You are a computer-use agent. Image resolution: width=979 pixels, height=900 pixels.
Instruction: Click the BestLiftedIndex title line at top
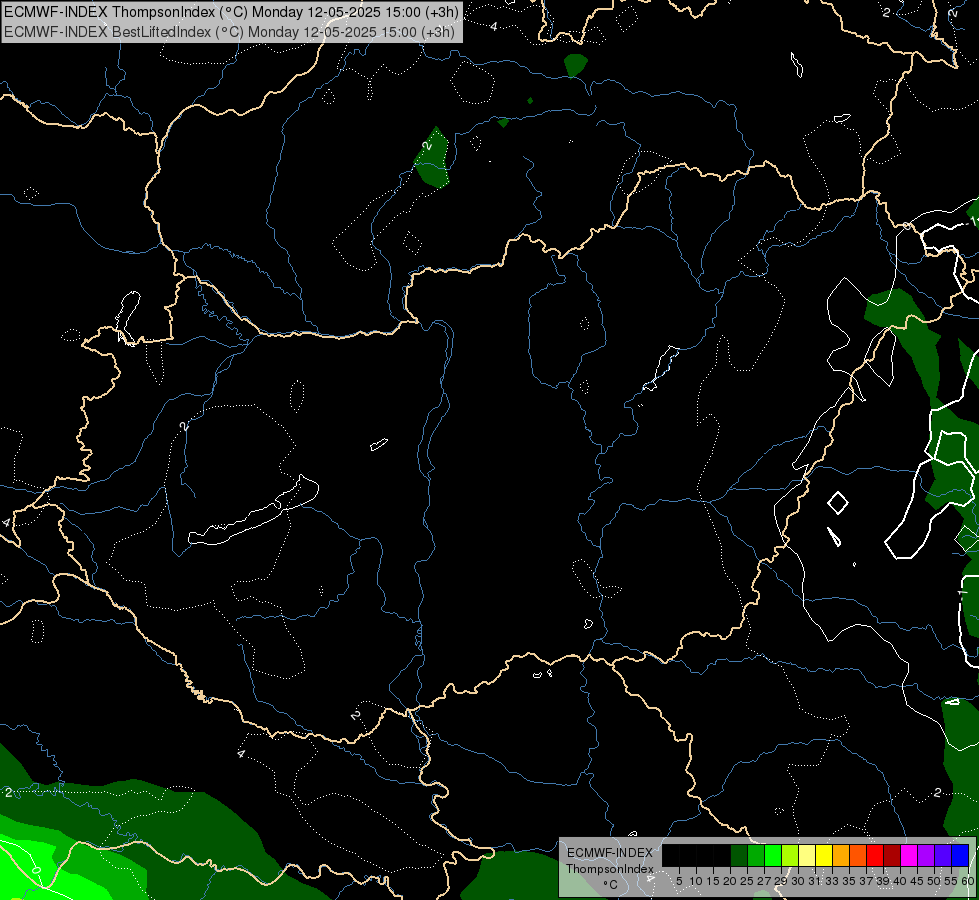(229, 32)
